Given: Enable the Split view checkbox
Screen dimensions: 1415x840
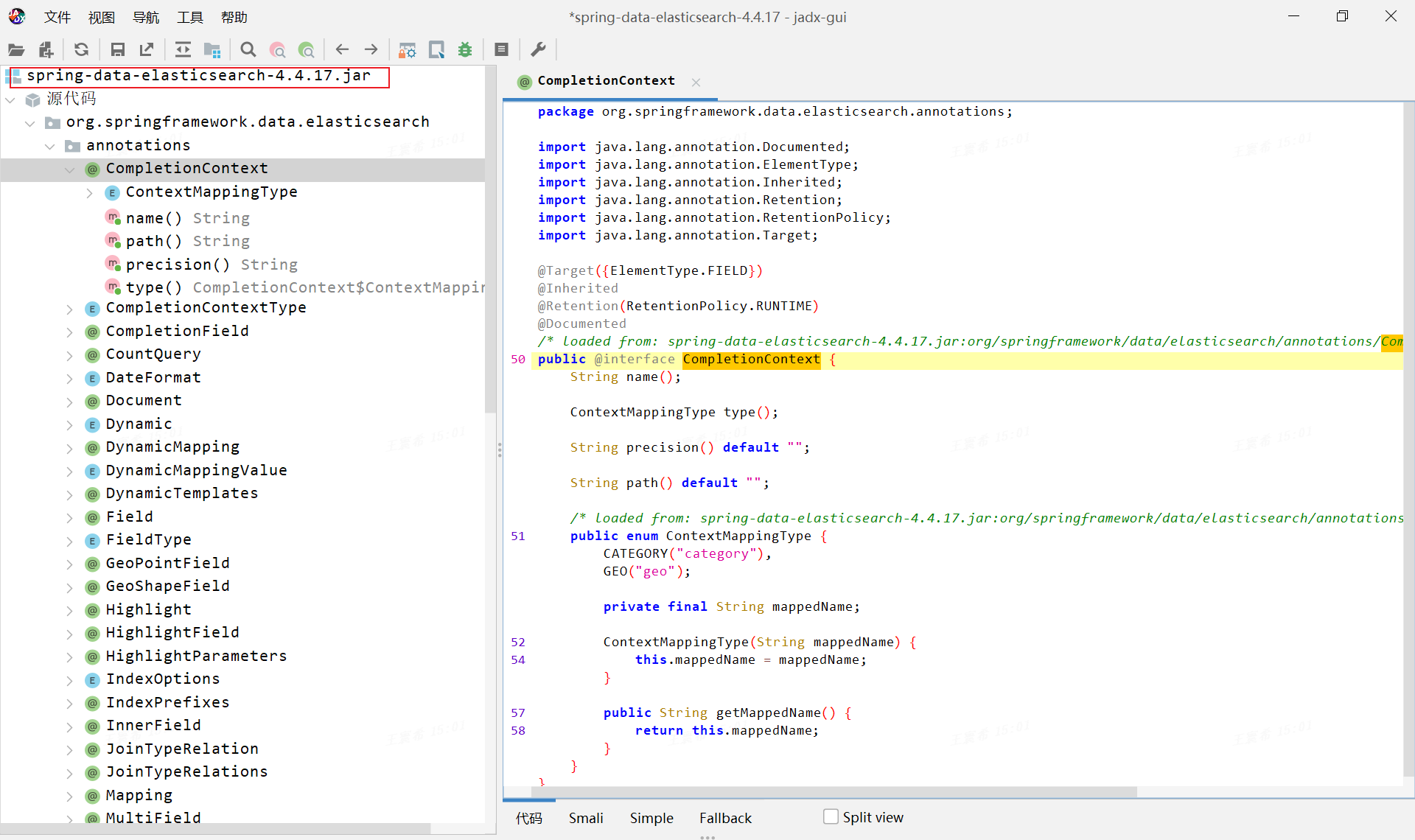Looking at the screenshot, I should 831,816.
